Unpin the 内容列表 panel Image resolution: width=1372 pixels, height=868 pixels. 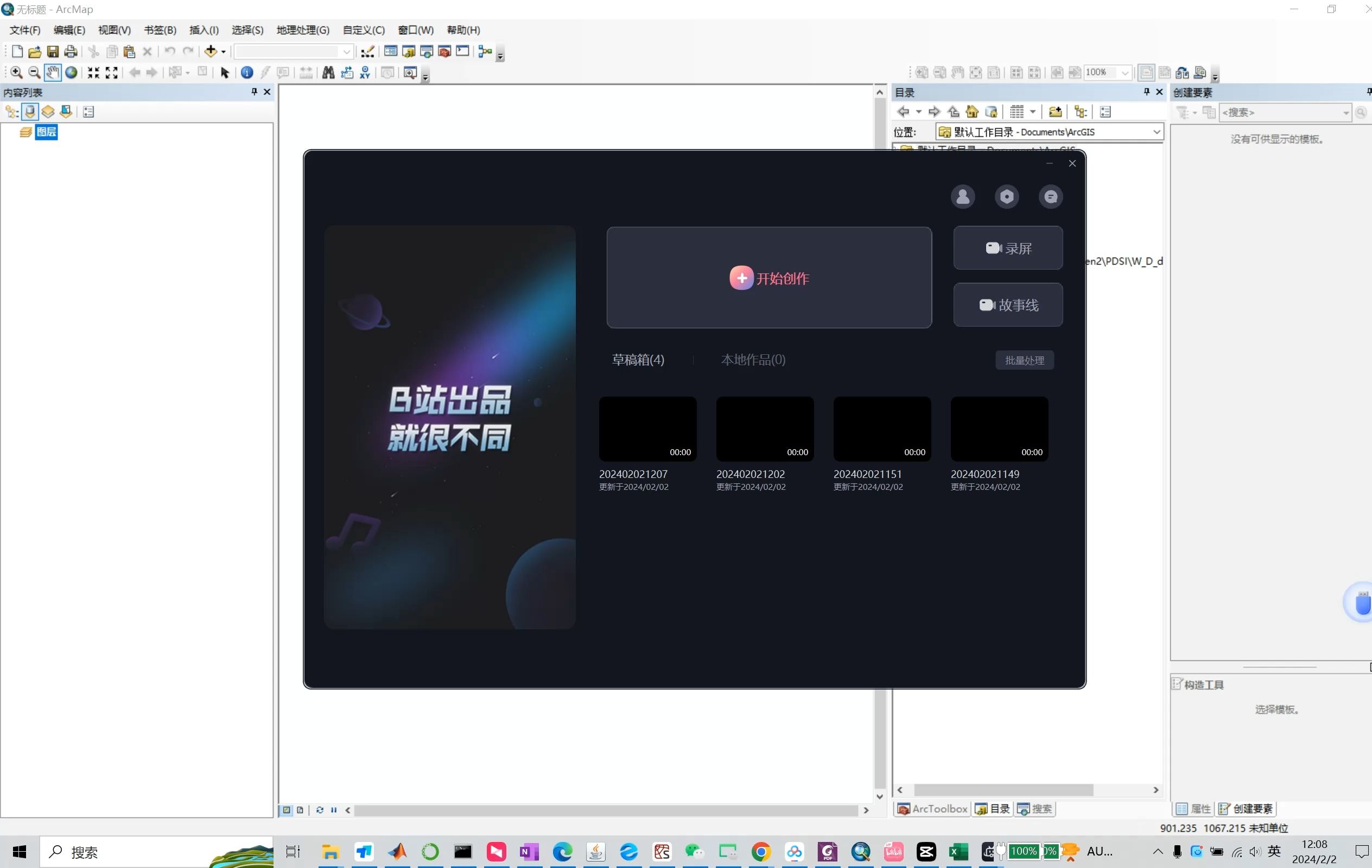click(x=255, y=92)
